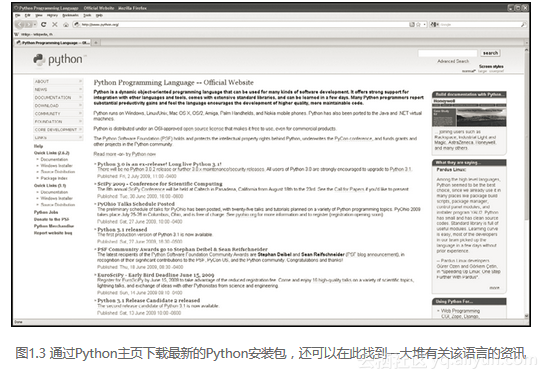Bookmark this page with the star icon
The height and width of the screenshot is (380, 548).
click(x=418, y=24)
